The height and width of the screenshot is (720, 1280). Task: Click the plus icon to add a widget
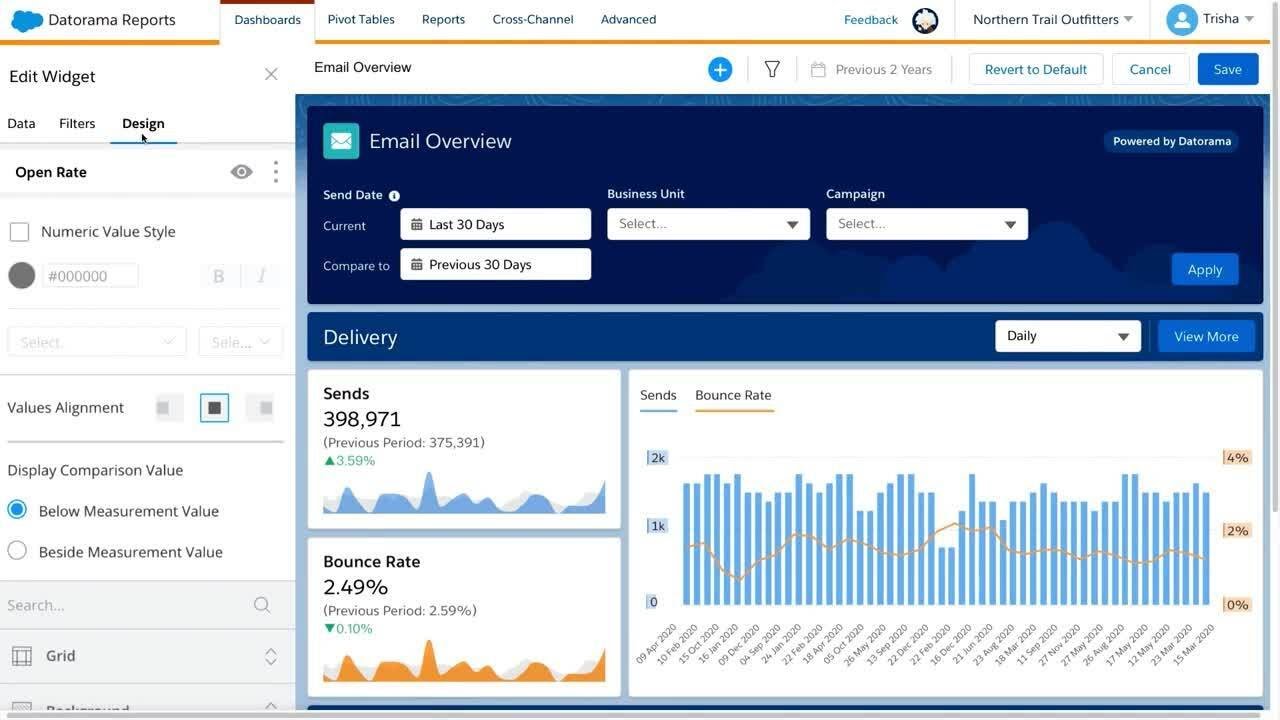pos(720,68)
